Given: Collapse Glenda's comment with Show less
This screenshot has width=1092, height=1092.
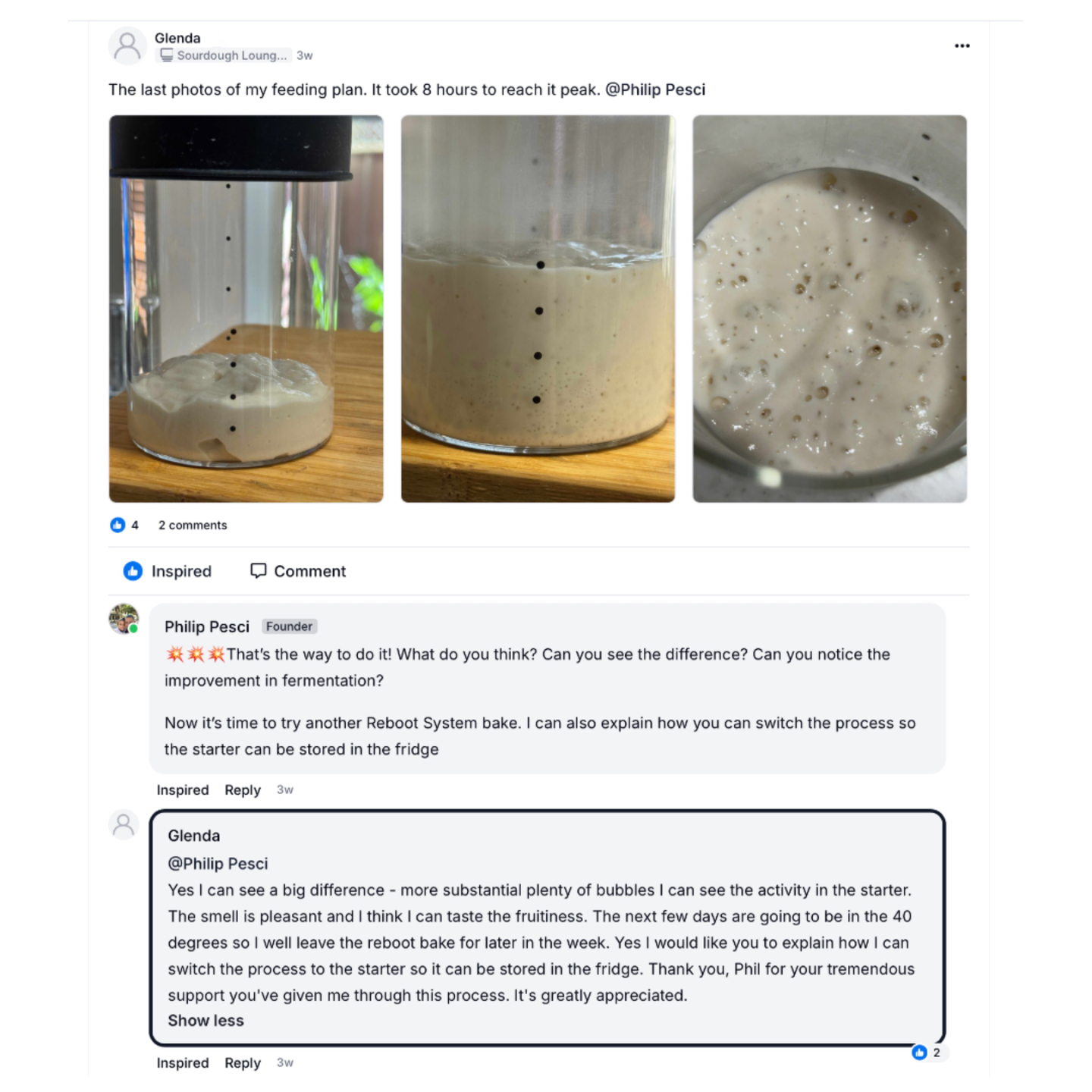Looking at the screenshot, I should pyautogui.click(x=206, y=1021).
